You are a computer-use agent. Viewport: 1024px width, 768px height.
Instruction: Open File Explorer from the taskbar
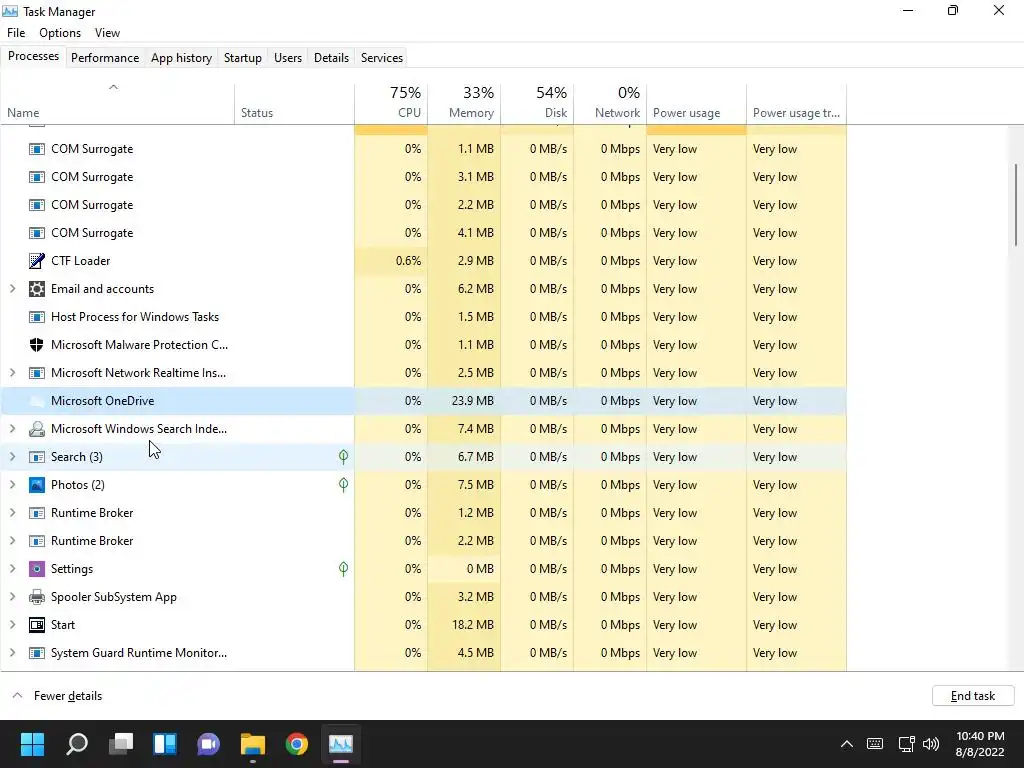pos(253,744)
